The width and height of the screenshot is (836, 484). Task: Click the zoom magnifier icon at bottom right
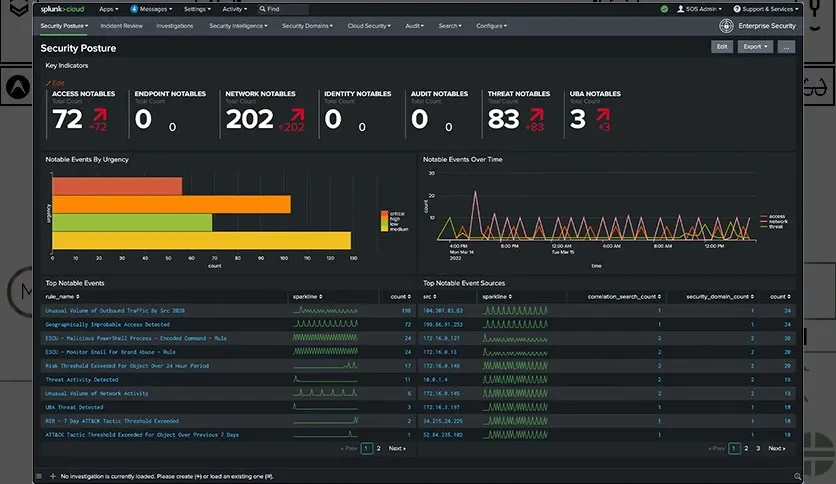(x=797, y=477)
